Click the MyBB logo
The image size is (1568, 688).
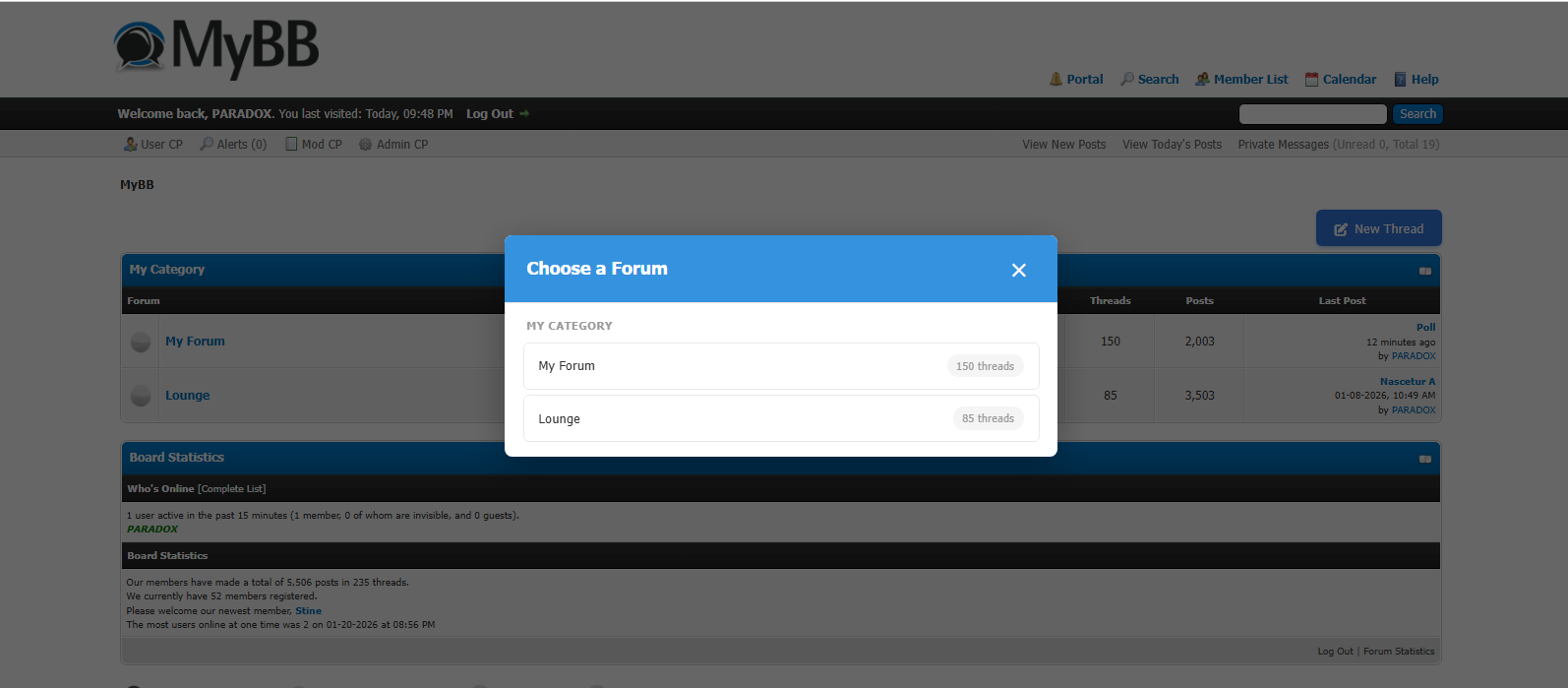coord(216,47)
